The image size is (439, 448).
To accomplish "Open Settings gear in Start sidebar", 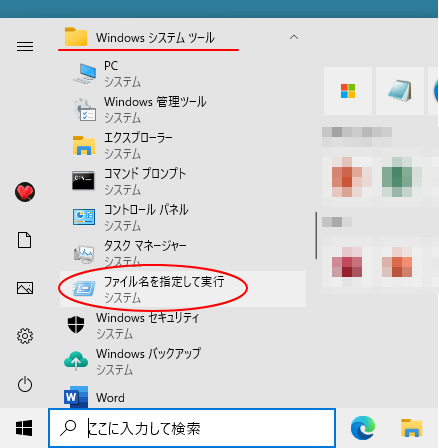I will 25,336.
